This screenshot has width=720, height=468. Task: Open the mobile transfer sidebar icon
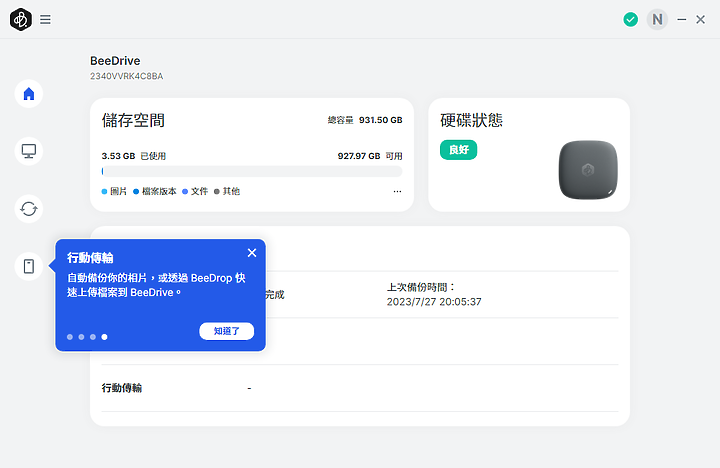pos(28,266)
